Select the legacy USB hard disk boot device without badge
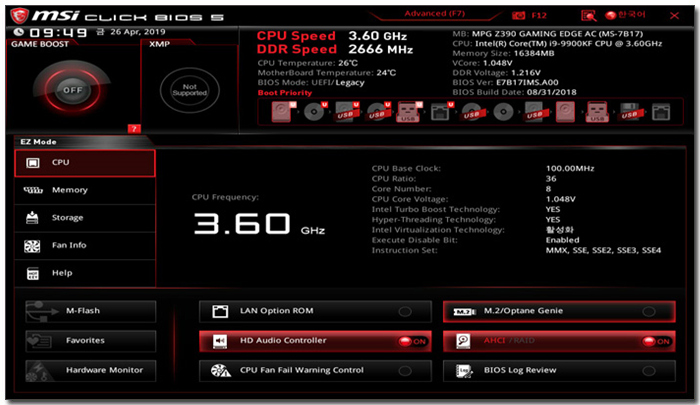 click(534, 112)
